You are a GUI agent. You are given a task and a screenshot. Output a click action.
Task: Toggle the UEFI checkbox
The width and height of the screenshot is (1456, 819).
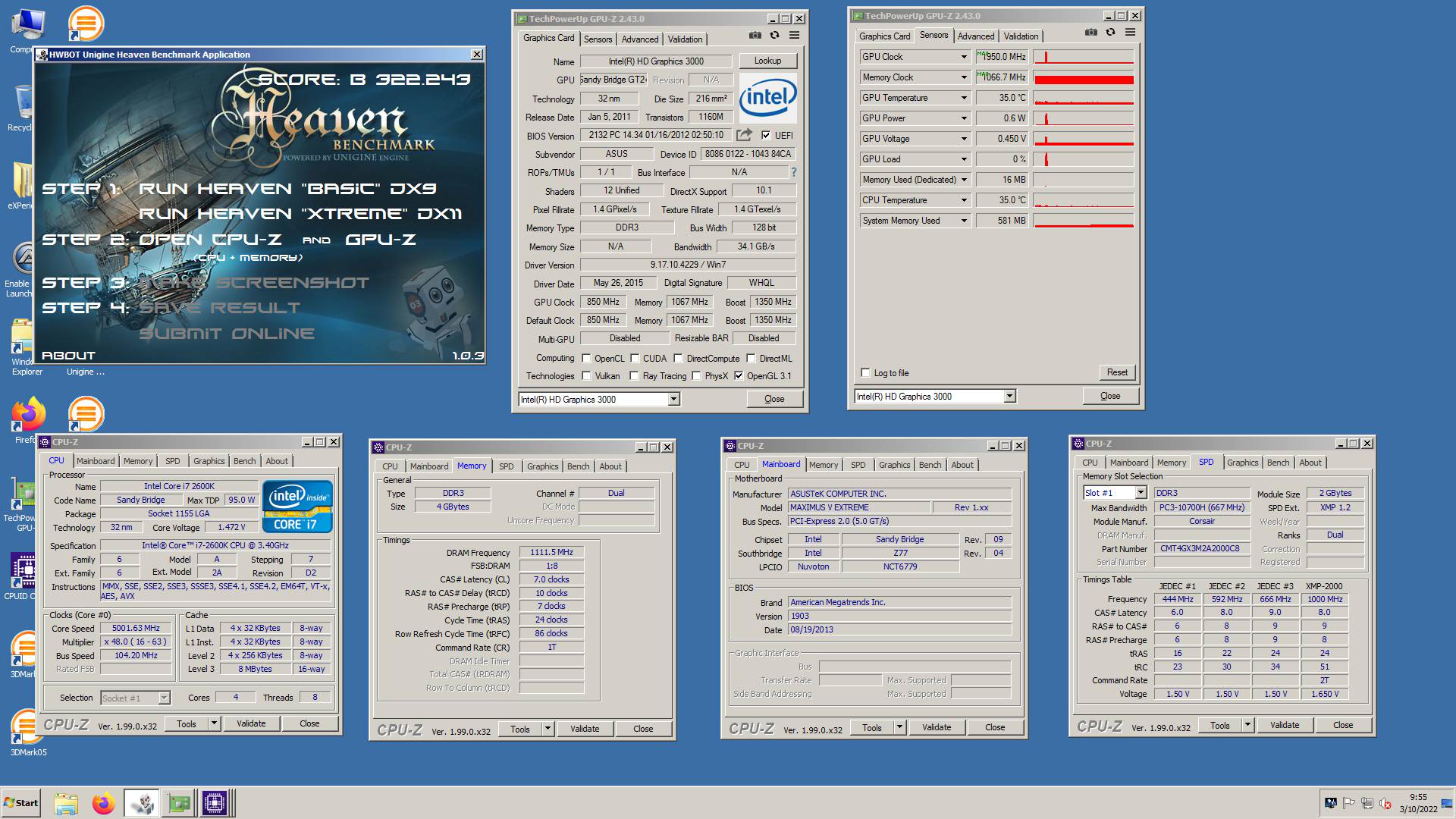click(x=766, y=135)
